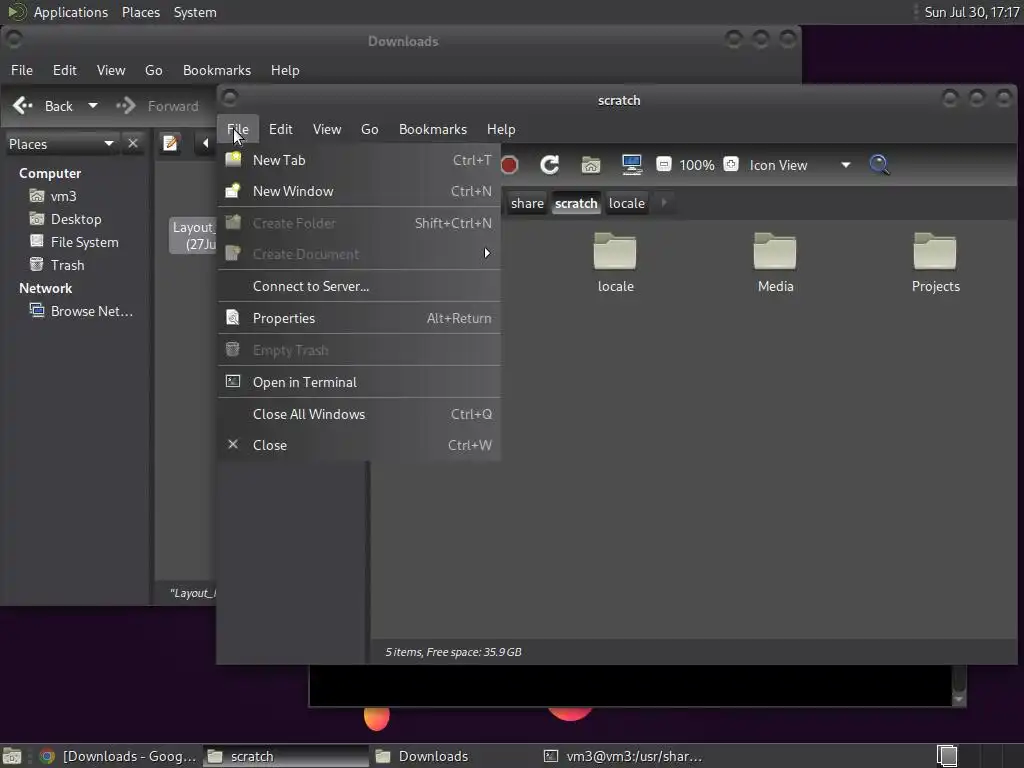Choose Open in Terminal menu entry
Image resolution: width=1024 pixels, height=768 pixels.
[359, 382]
